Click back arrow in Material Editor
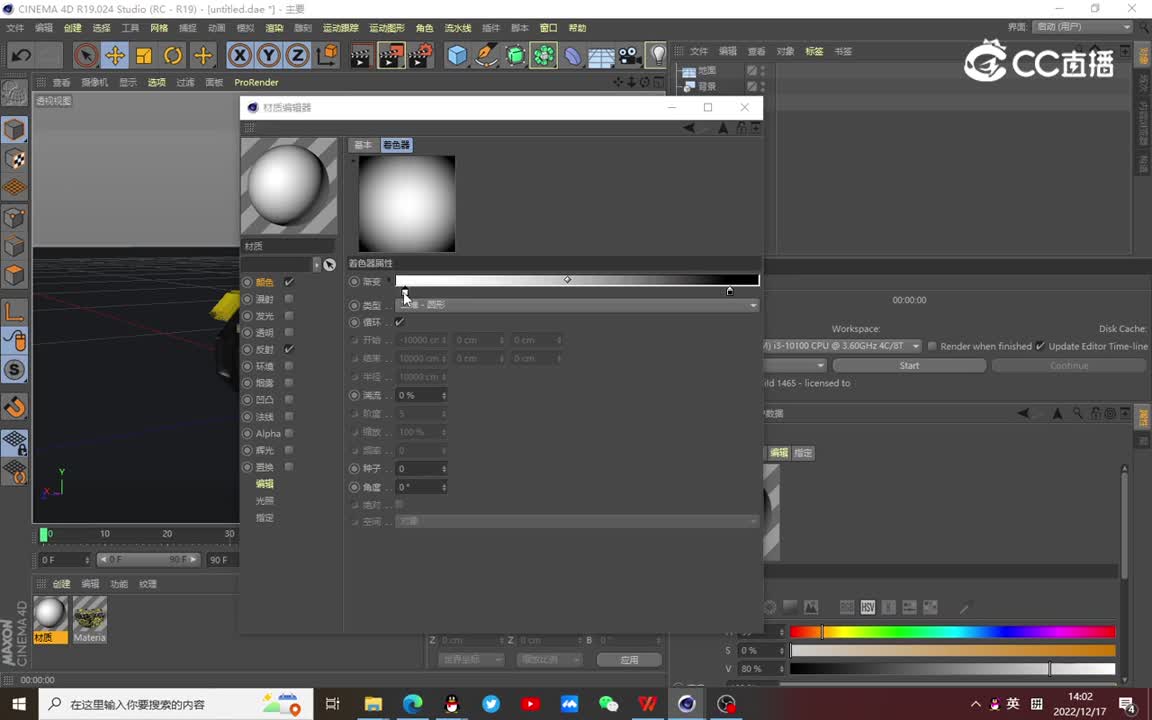Screen dimensions: 1152x720 click(688, 128)
